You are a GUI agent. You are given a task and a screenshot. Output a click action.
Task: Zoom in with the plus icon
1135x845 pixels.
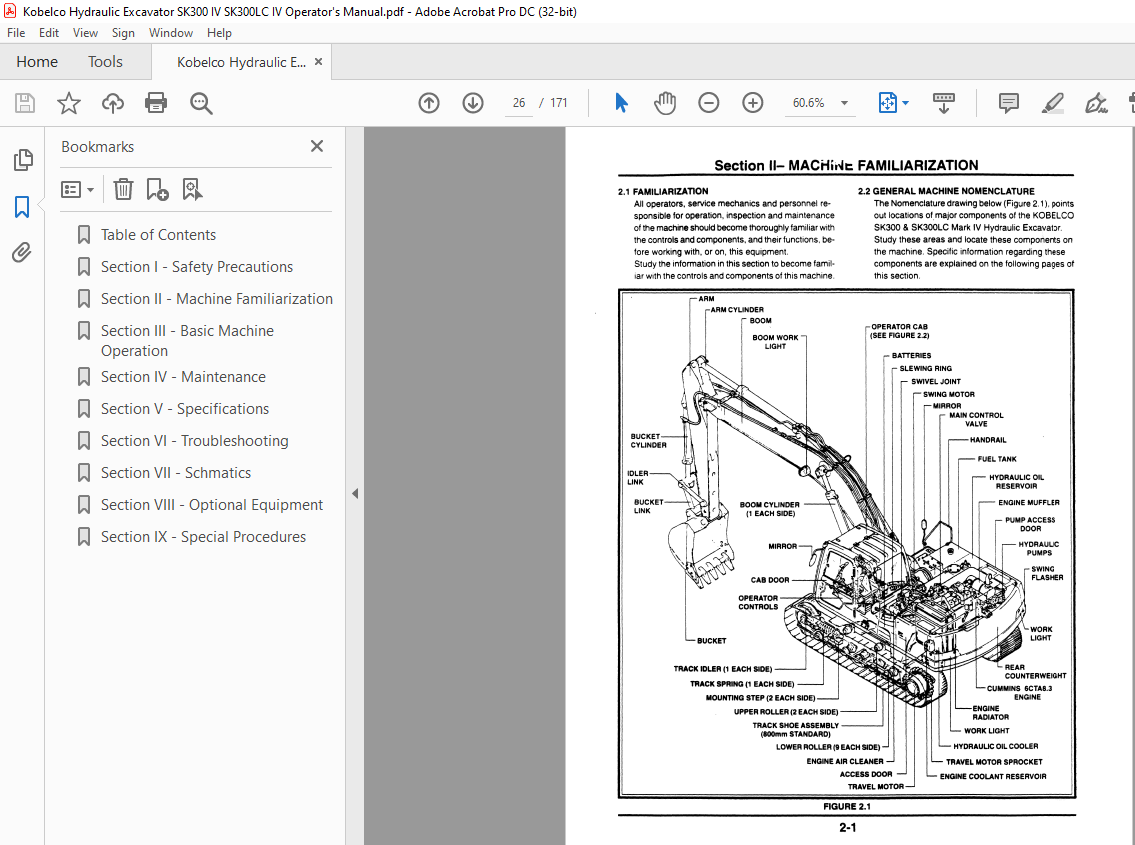[753, 103]
